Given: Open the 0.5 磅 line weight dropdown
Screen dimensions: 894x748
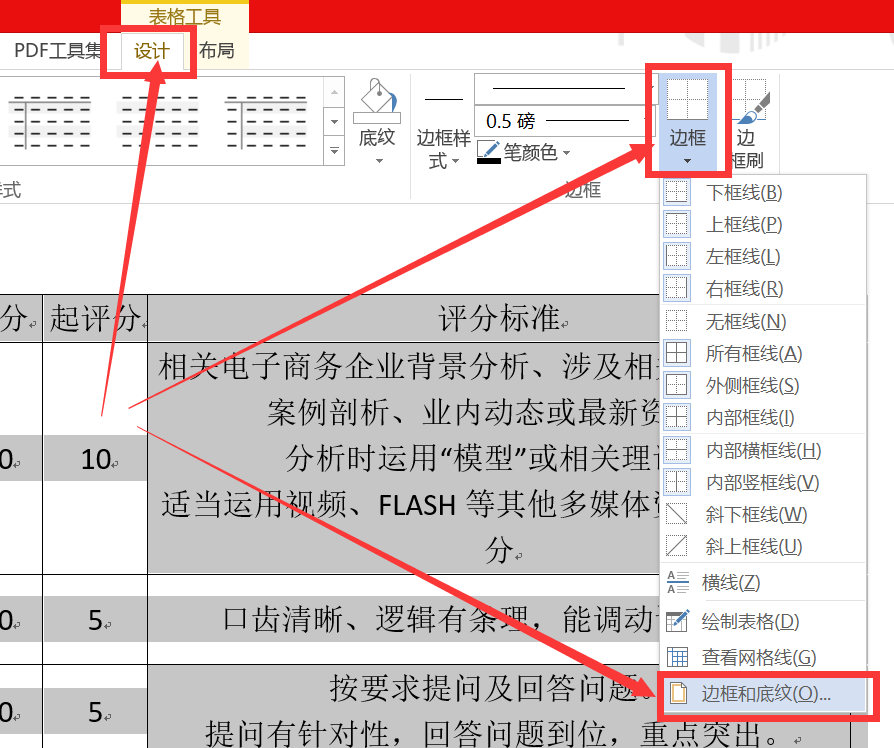Looking at the screenshot, I should 564,121.
